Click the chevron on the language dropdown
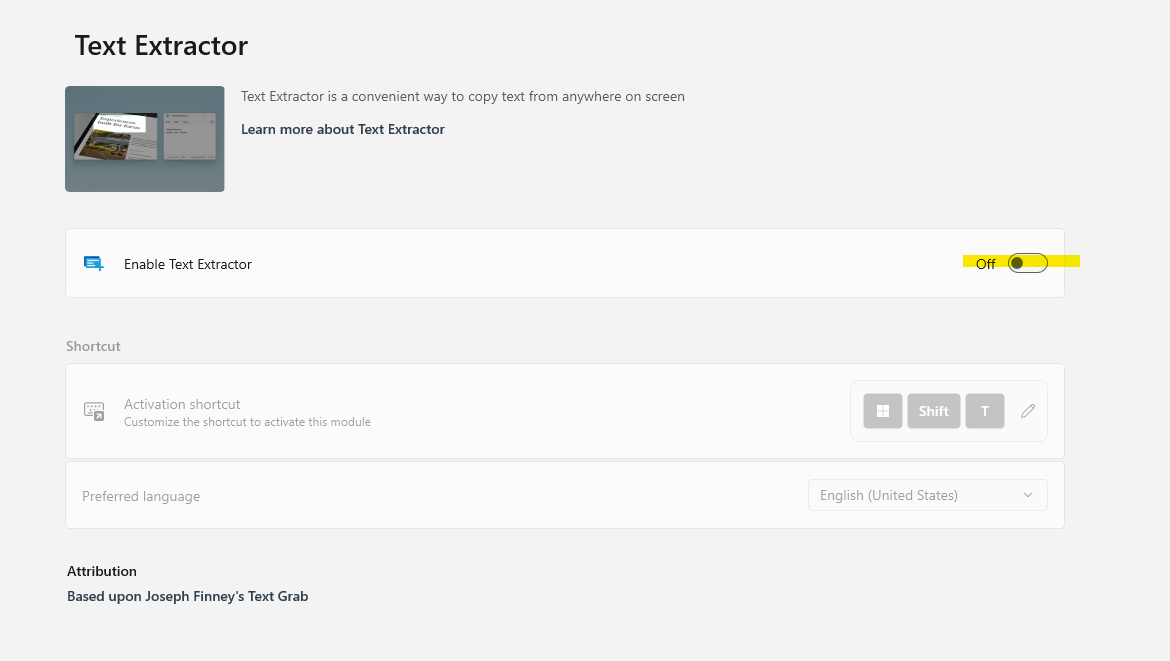1170x661 pixels. pyautogui.click(x=1027, y=494)
